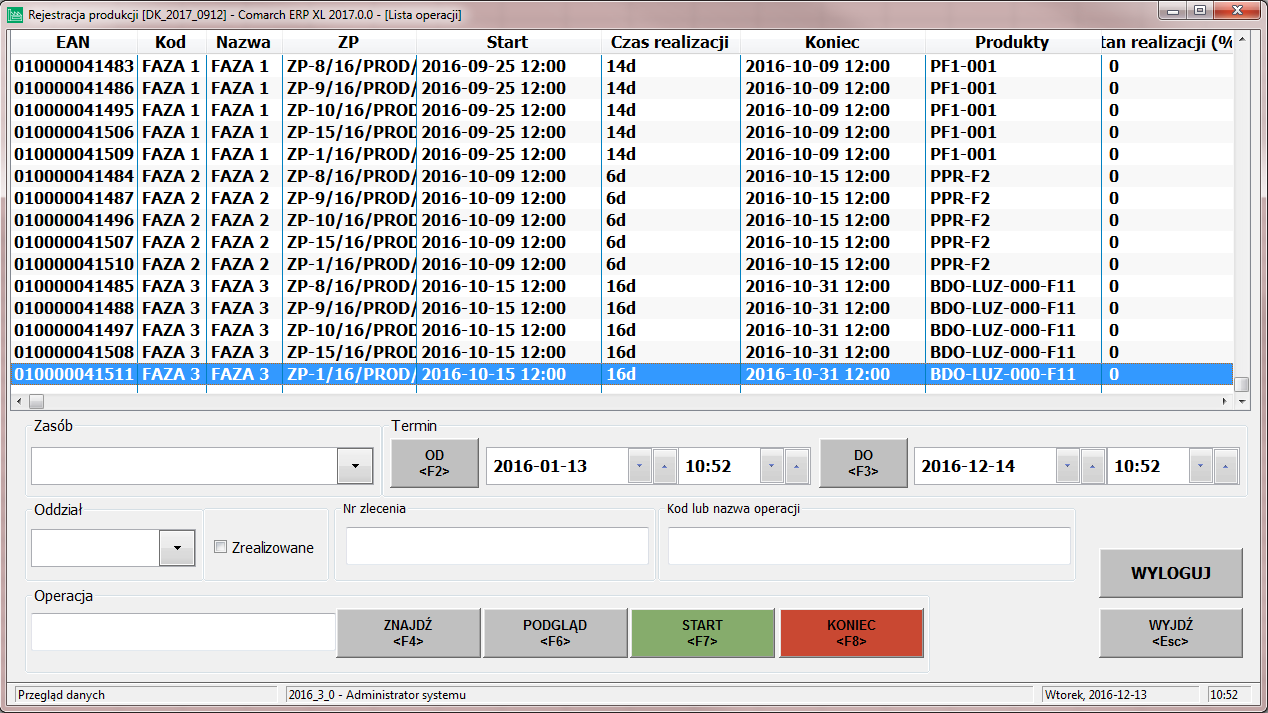
Task: Decrease the OD start time 10:52
Action: (772, 466)
